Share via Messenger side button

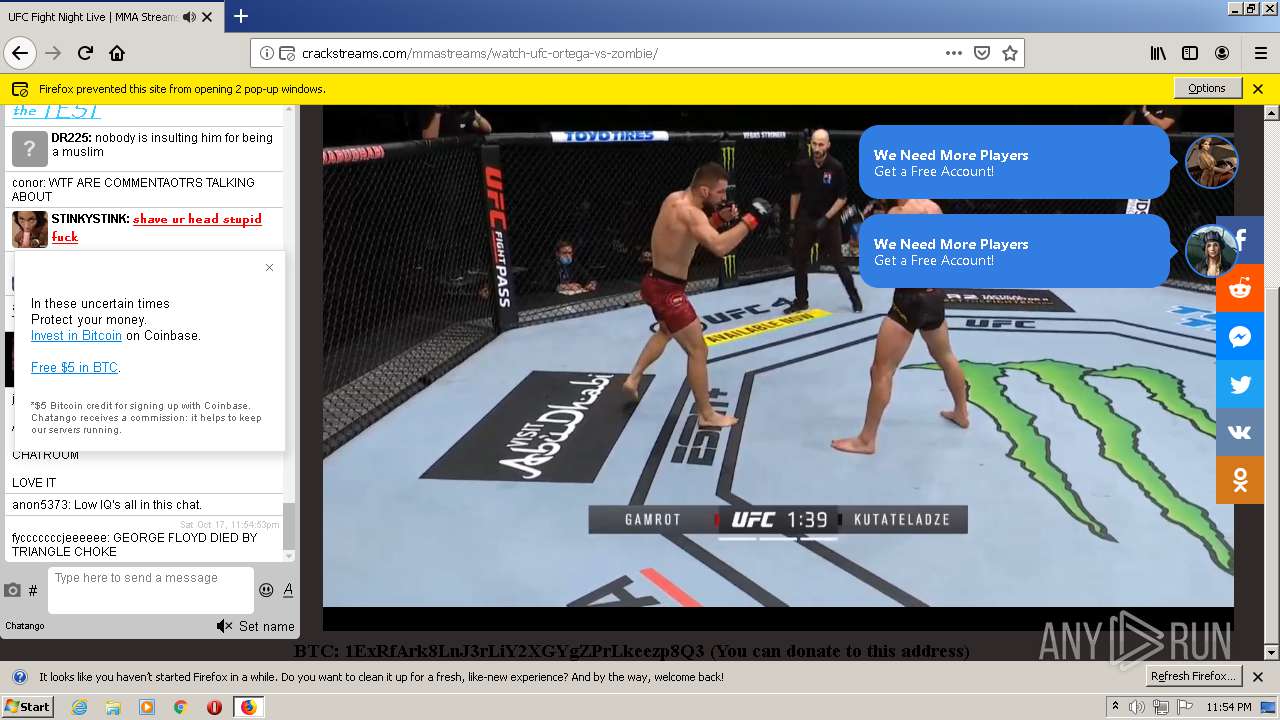(1240, 336)
